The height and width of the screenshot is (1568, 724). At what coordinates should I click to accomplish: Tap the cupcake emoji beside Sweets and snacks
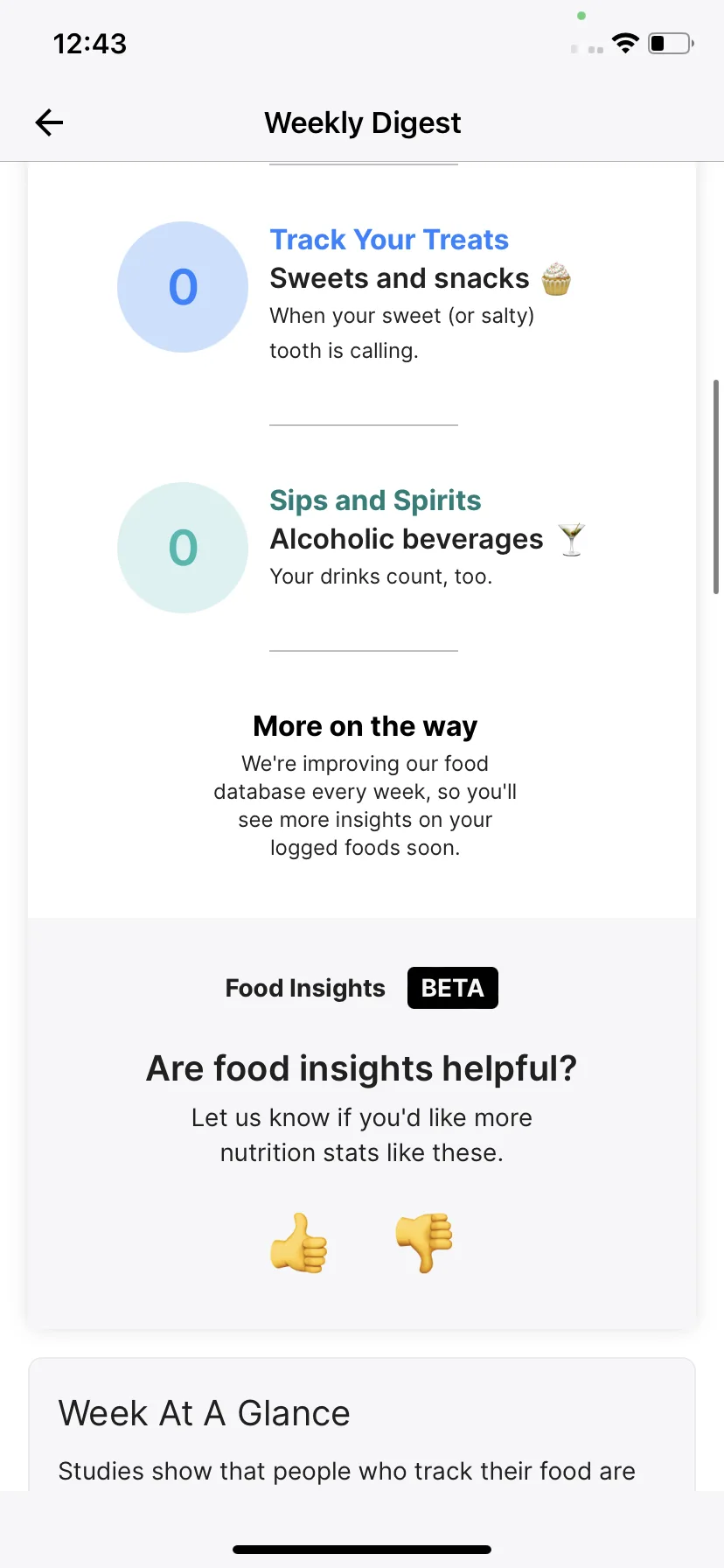(x=556, y=279)
